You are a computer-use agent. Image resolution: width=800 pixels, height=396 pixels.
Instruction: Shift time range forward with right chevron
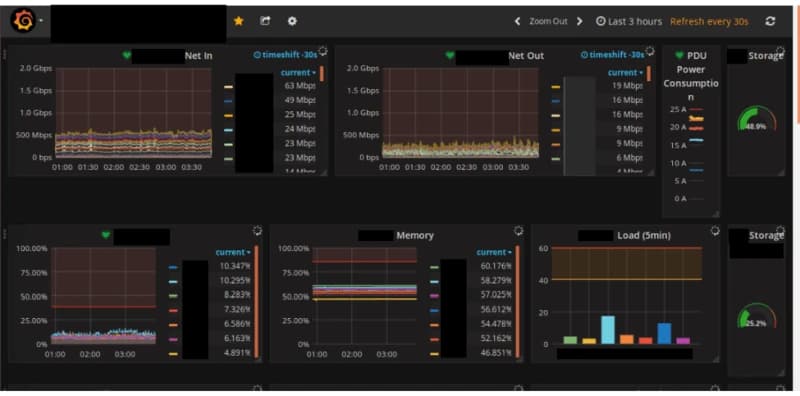click(x=580, y=21)
